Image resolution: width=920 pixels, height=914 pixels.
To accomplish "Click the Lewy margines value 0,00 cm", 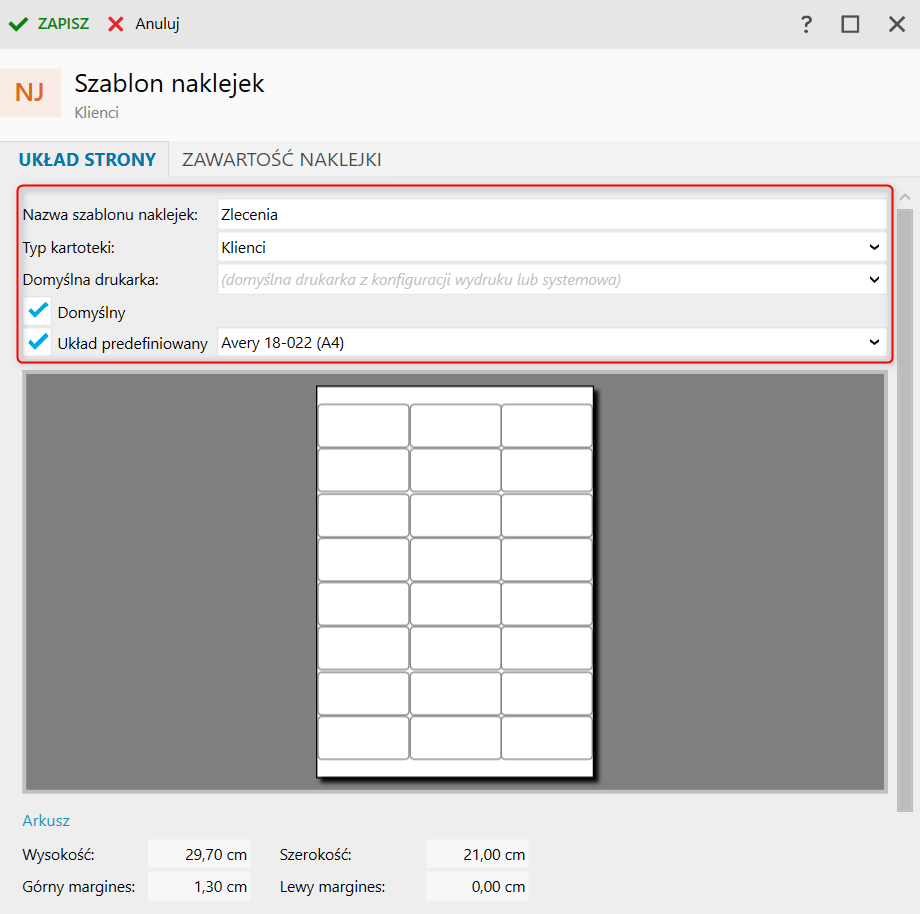I will tap(478, 886).
